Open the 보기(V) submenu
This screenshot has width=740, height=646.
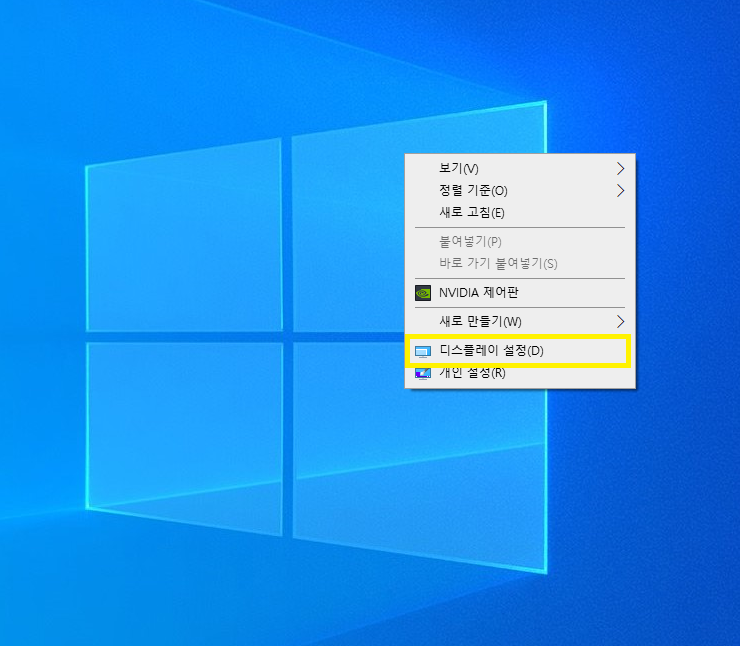[x=520, y=168]
